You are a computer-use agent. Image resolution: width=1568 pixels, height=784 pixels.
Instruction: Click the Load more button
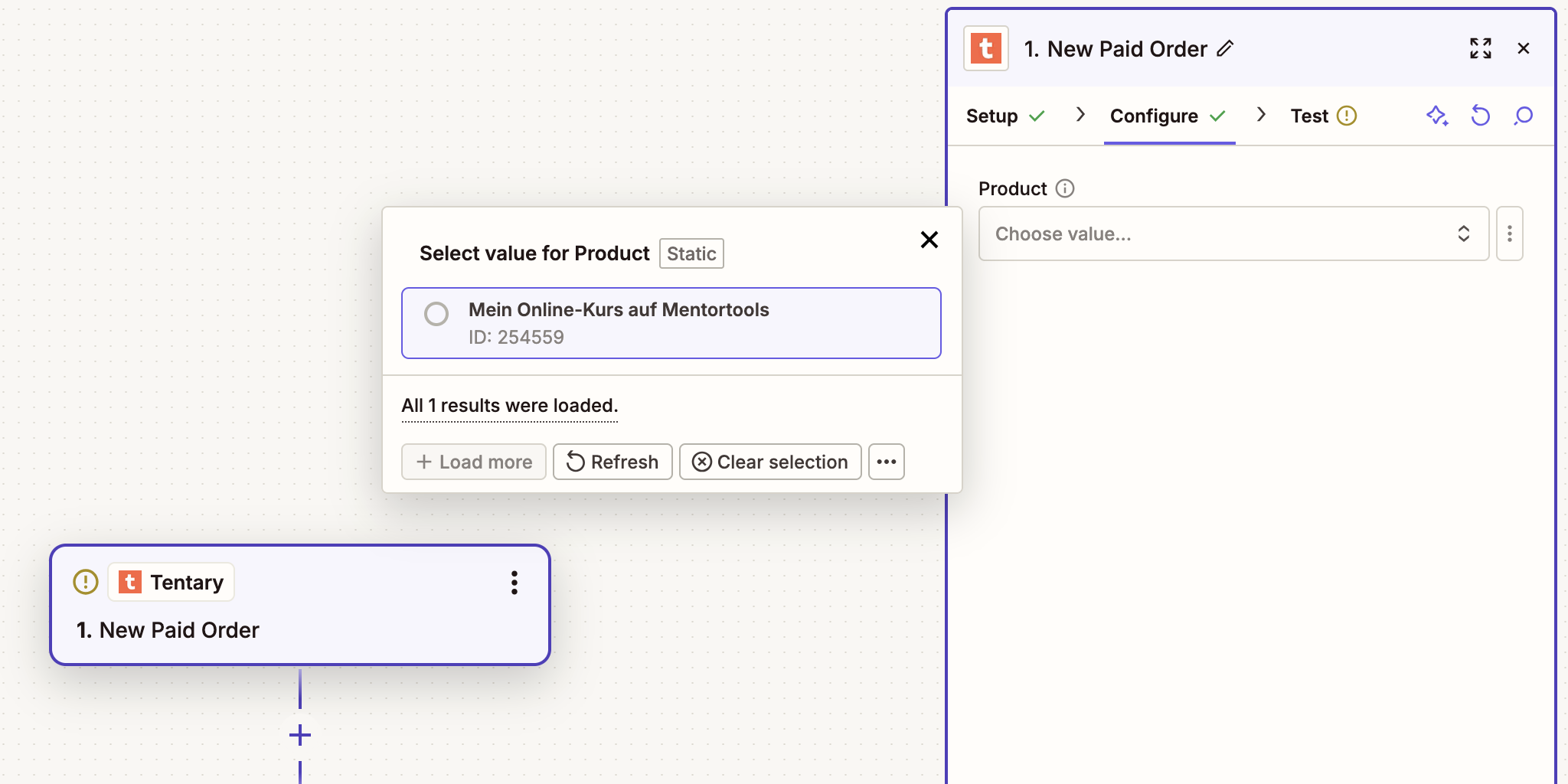click(474, 462)
